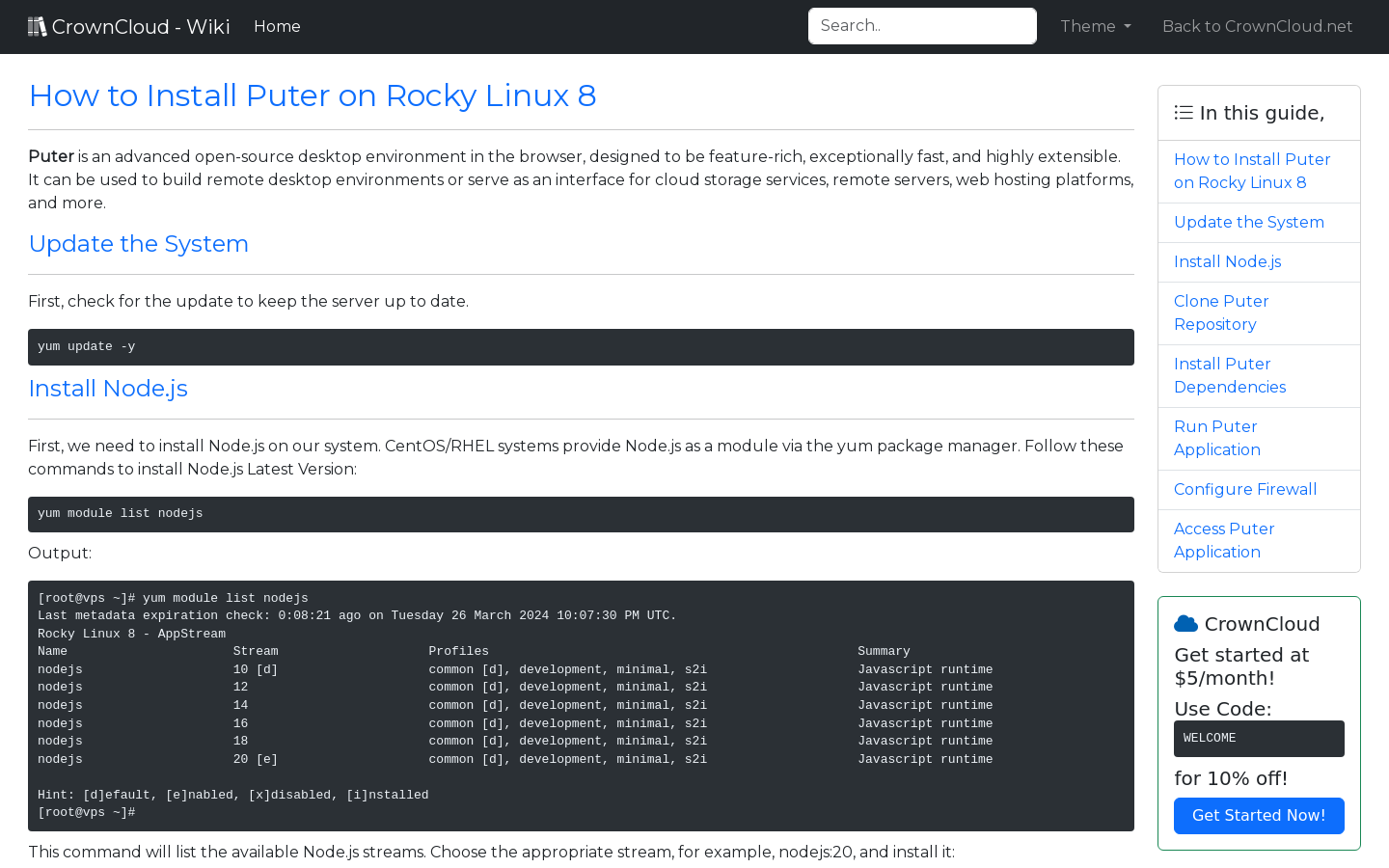Image resolution: width=1389 pixels, height=868 pixels.
Task: Click the cloud icon next to CrownCloud
Action: coord(1185,622)
